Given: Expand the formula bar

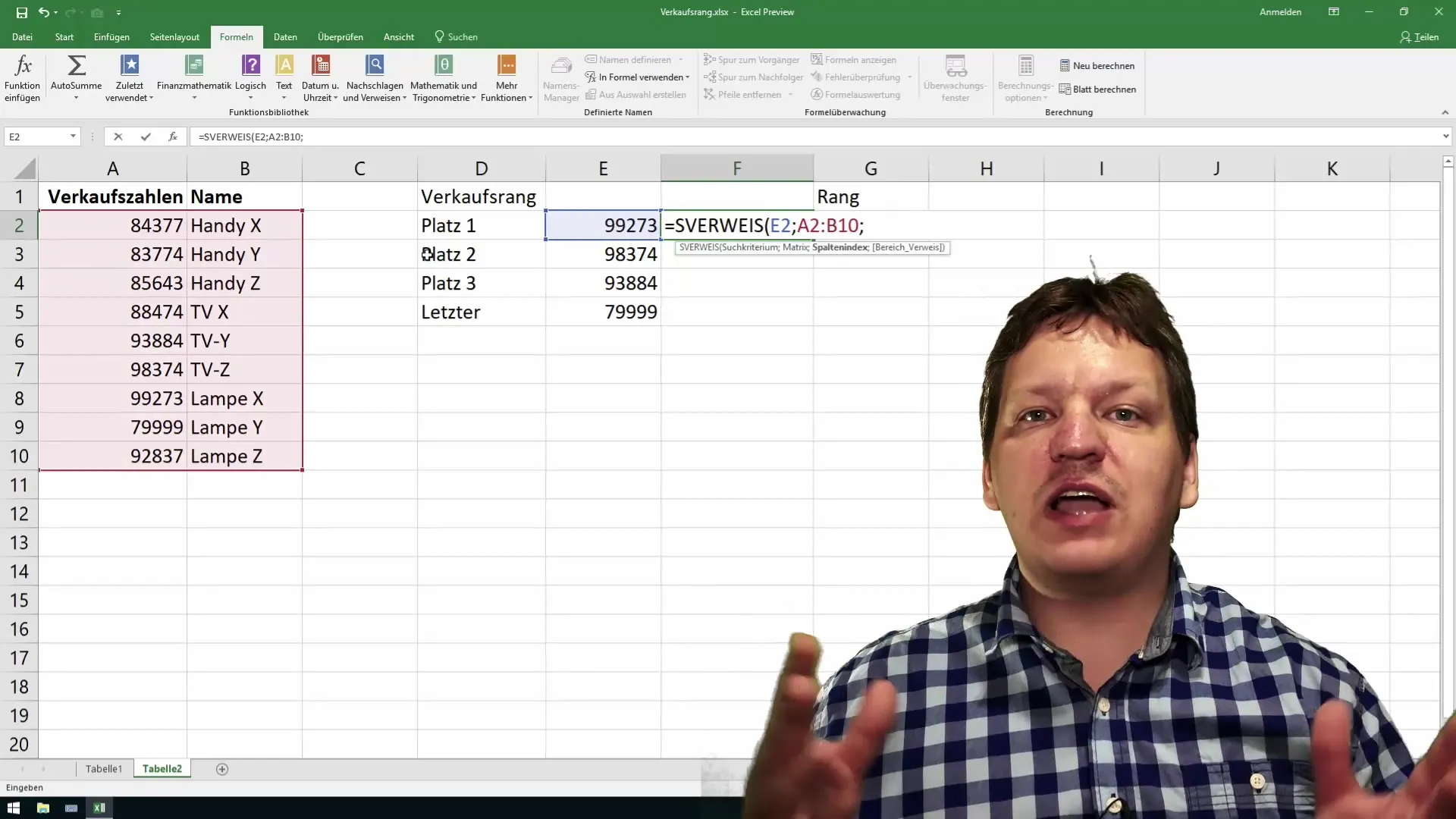Looking at the screenshot, I should tap(1445, 136).
